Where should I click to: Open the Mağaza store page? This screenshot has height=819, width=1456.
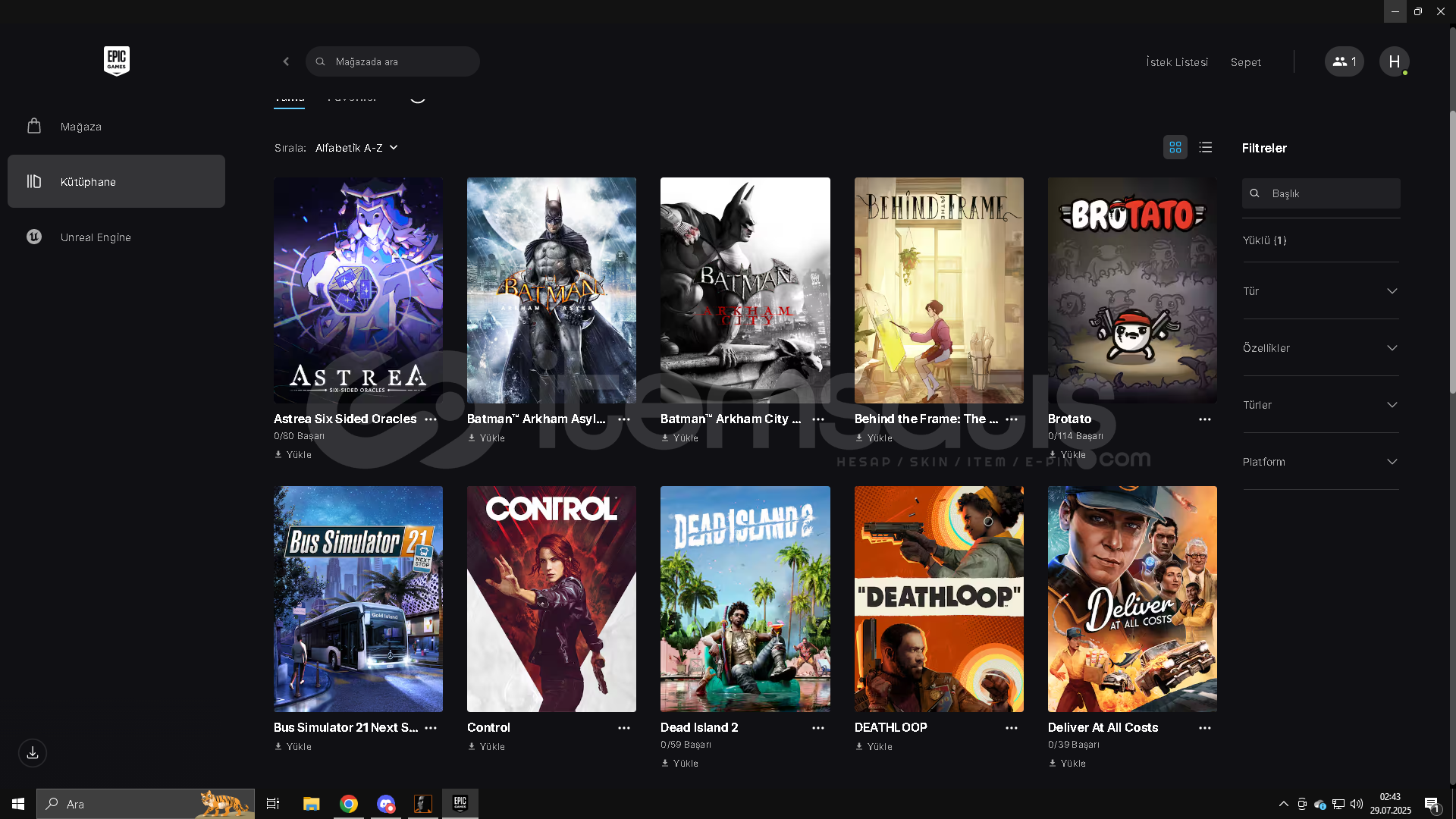pyautogui.click(x=116, y=126)
